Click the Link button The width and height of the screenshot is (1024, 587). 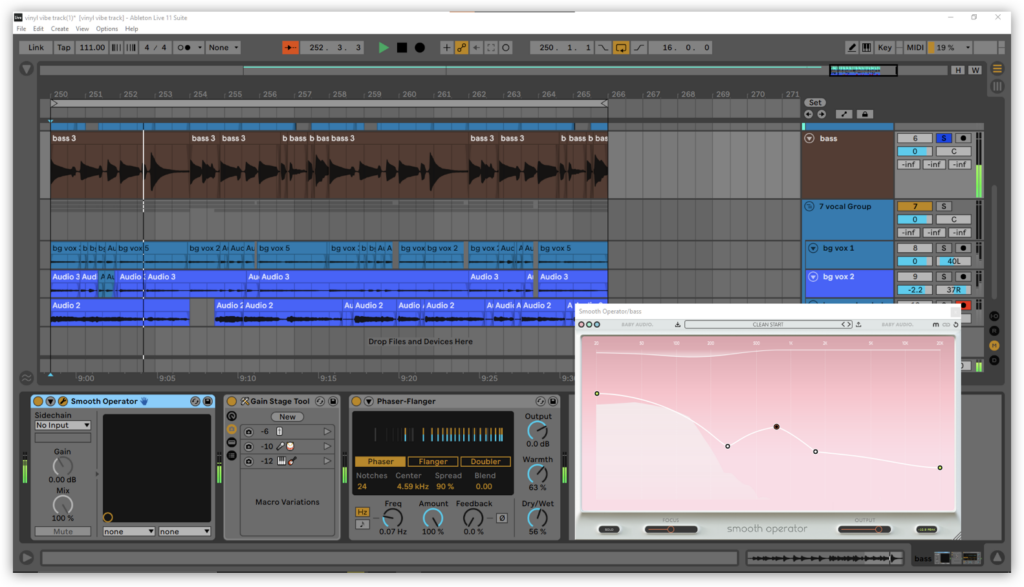point(36,48)
